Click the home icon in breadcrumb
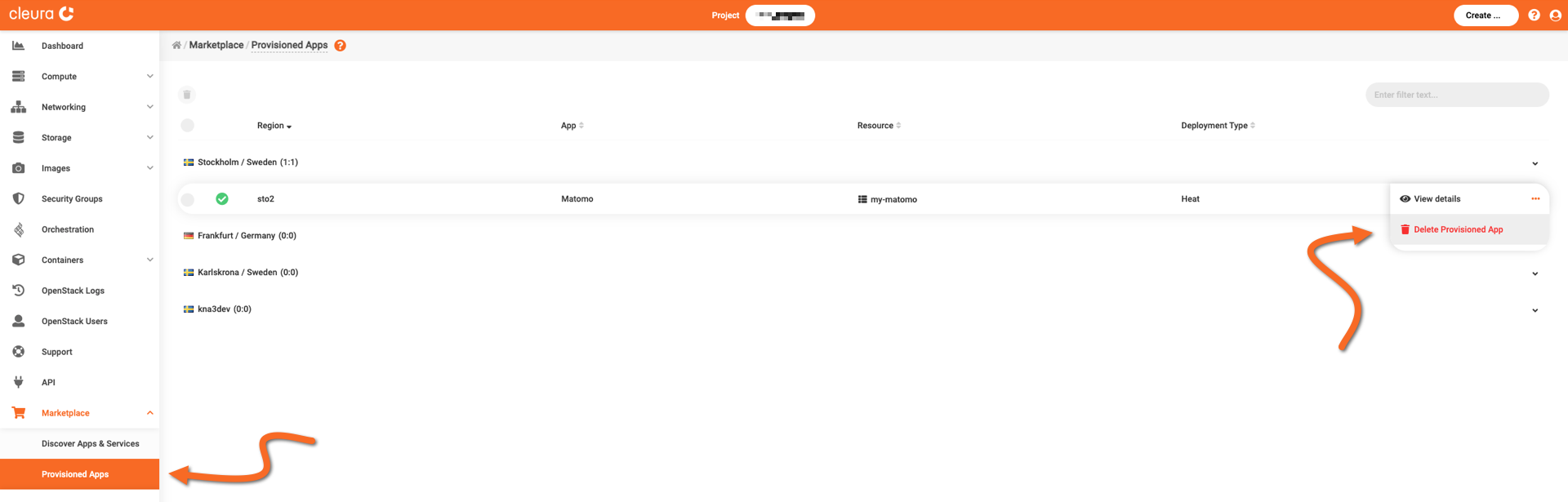 (x=176, y=46)
